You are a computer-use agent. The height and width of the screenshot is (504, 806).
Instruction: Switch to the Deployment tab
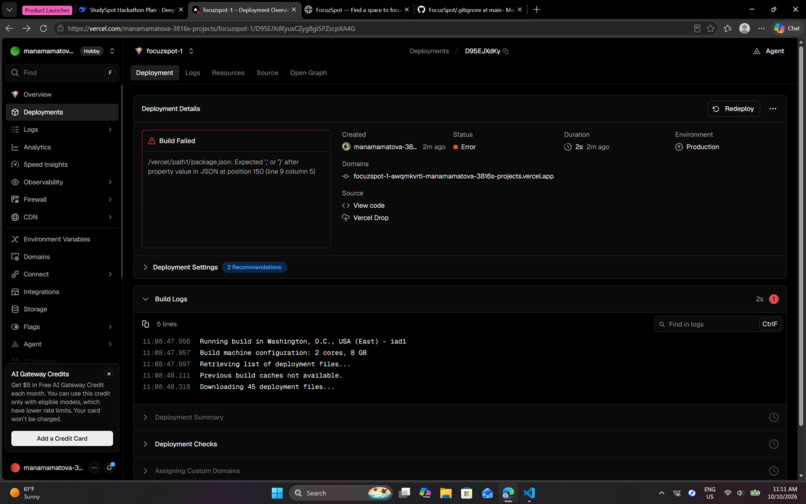point(154,73)
